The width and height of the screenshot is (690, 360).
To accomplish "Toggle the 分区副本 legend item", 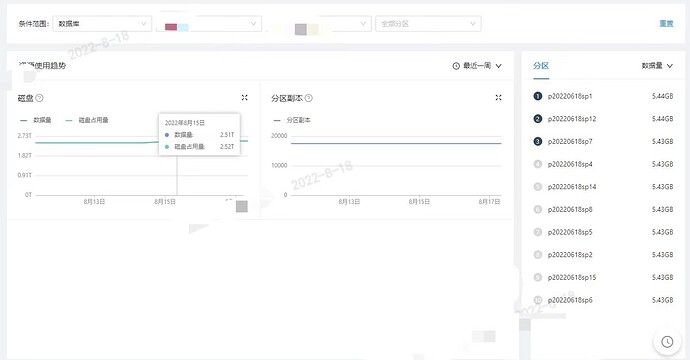I will coord(292,120).
